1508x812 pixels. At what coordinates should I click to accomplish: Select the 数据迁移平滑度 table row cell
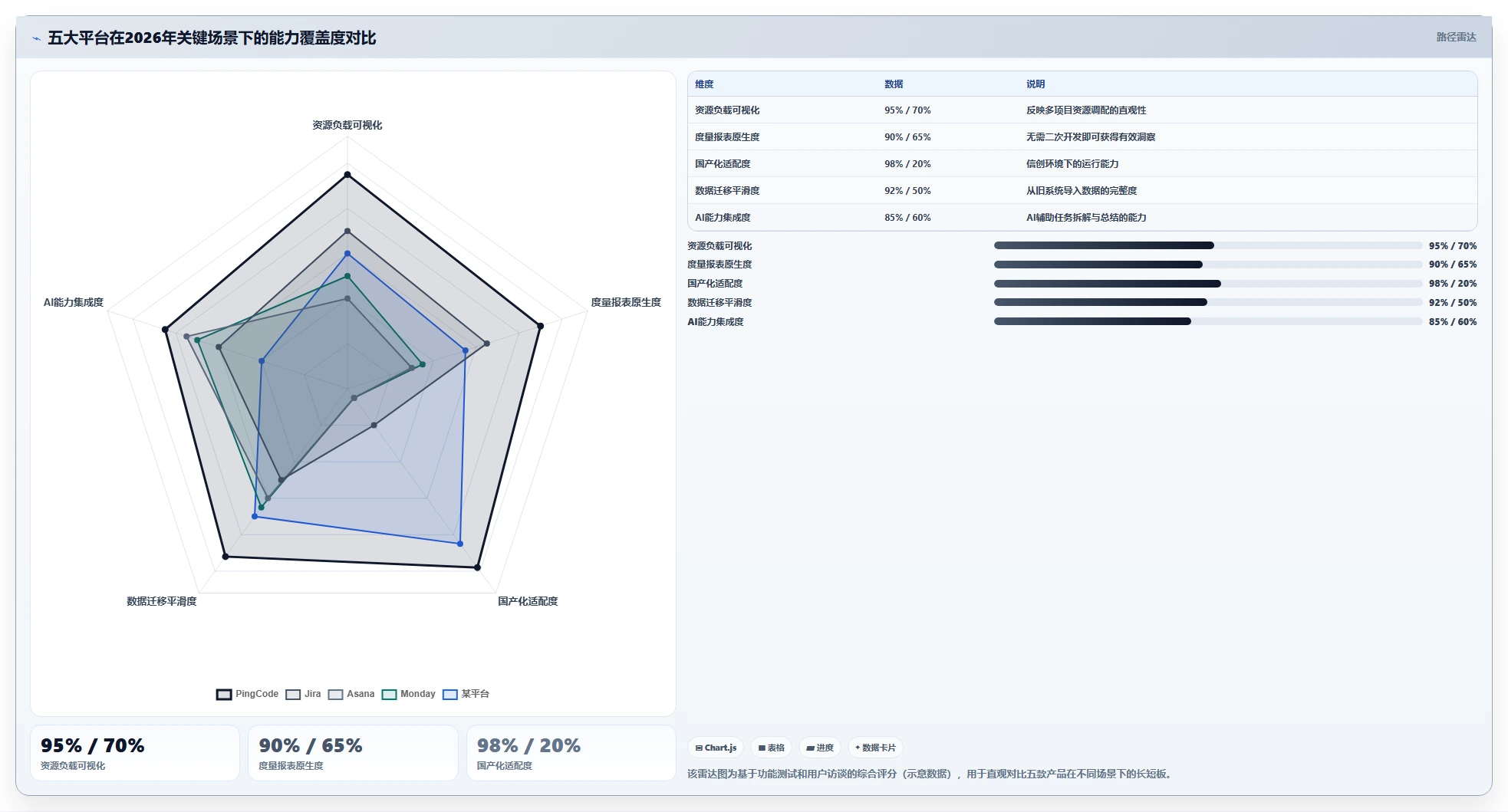(x=727, y=191)
